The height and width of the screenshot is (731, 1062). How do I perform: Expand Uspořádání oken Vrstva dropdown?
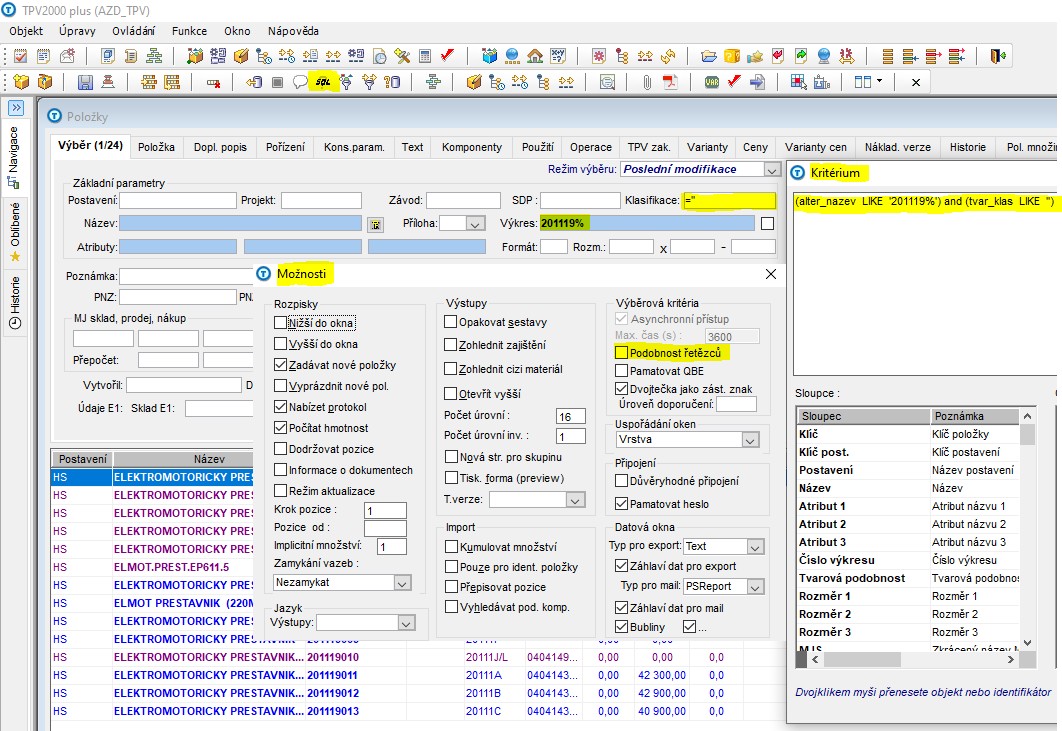tap(750, 440)
